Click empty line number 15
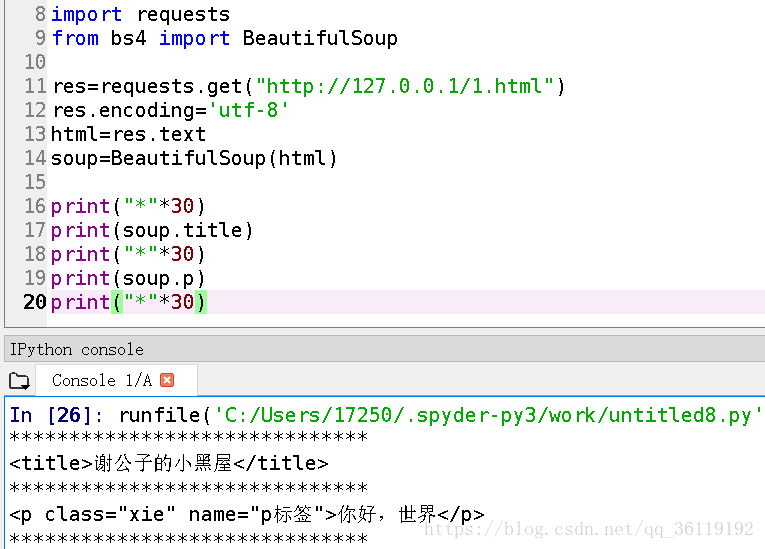Viewport: 765px width, 549px height. 35,182
